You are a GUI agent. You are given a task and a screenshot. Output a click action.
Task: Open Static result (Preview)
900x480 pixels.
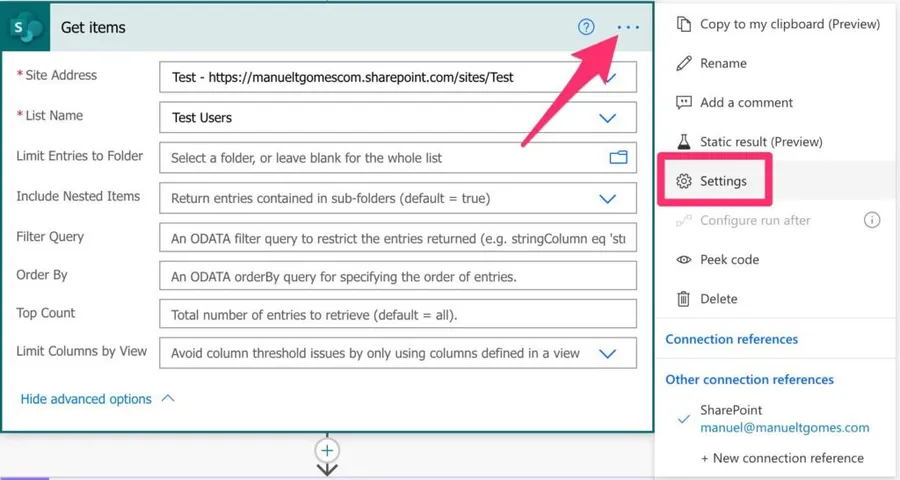pyautogui.click(x=760, y=142)
